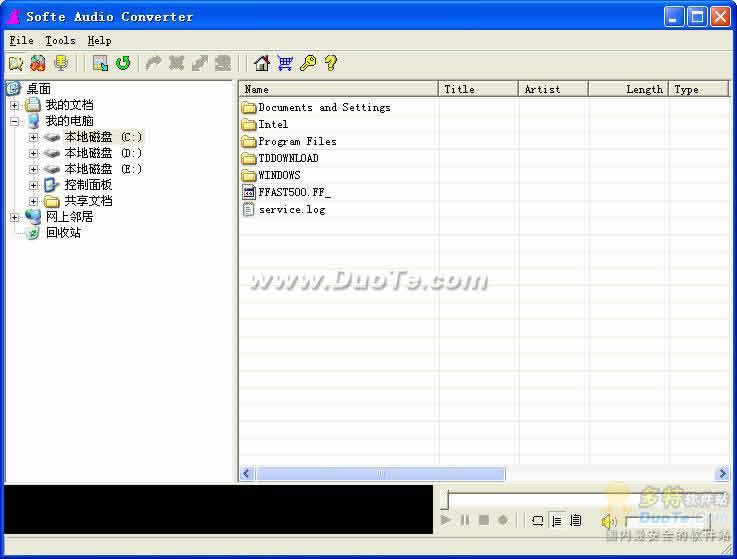Image resolution: width=737 pixels, height=559 pixels.
Task: Click the yellow question mark help icon
Action: click(x=331, y=63)
